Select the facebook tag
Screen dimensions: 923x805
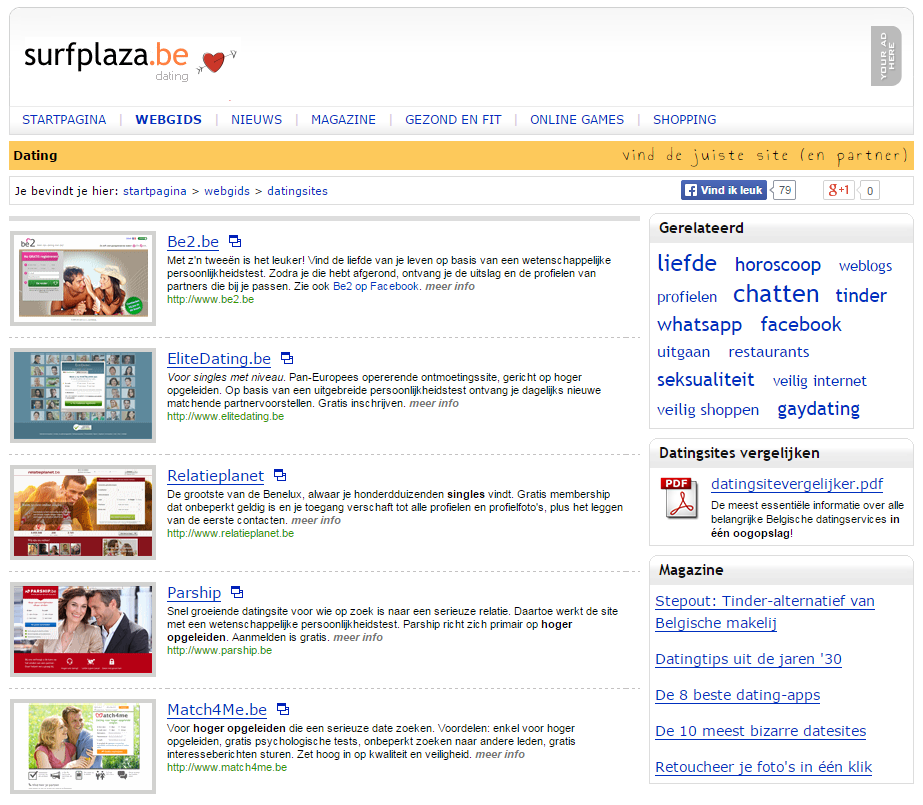point(801,324)
